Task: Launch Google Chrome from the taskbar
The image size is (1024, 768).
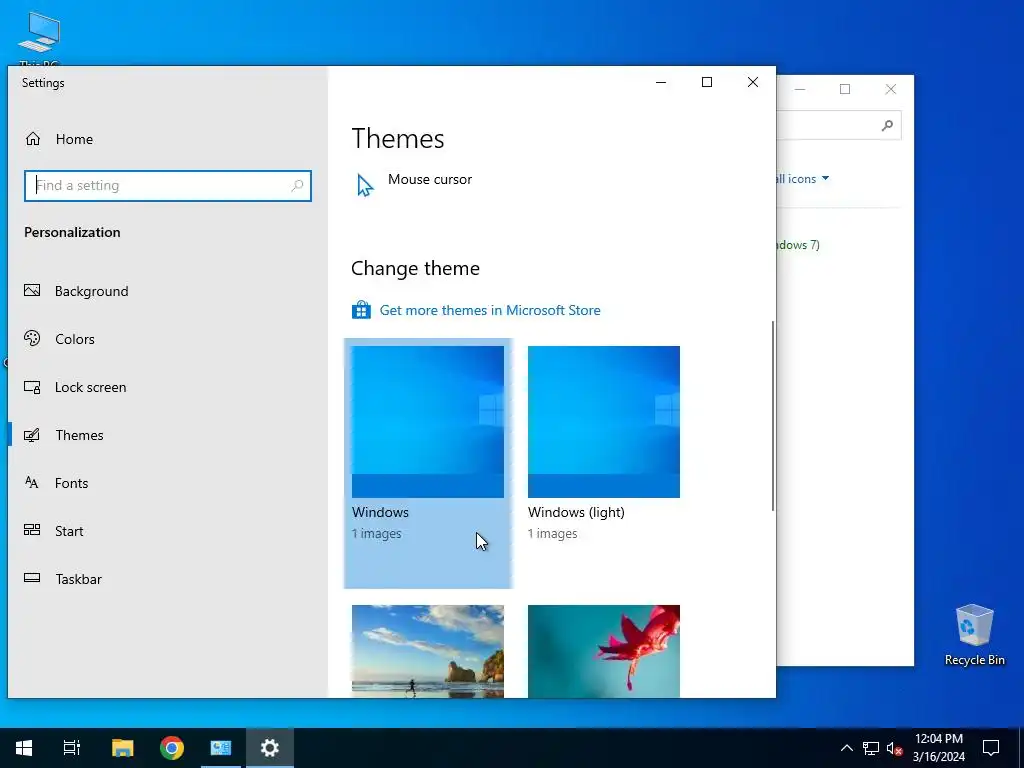Action: 172,748
